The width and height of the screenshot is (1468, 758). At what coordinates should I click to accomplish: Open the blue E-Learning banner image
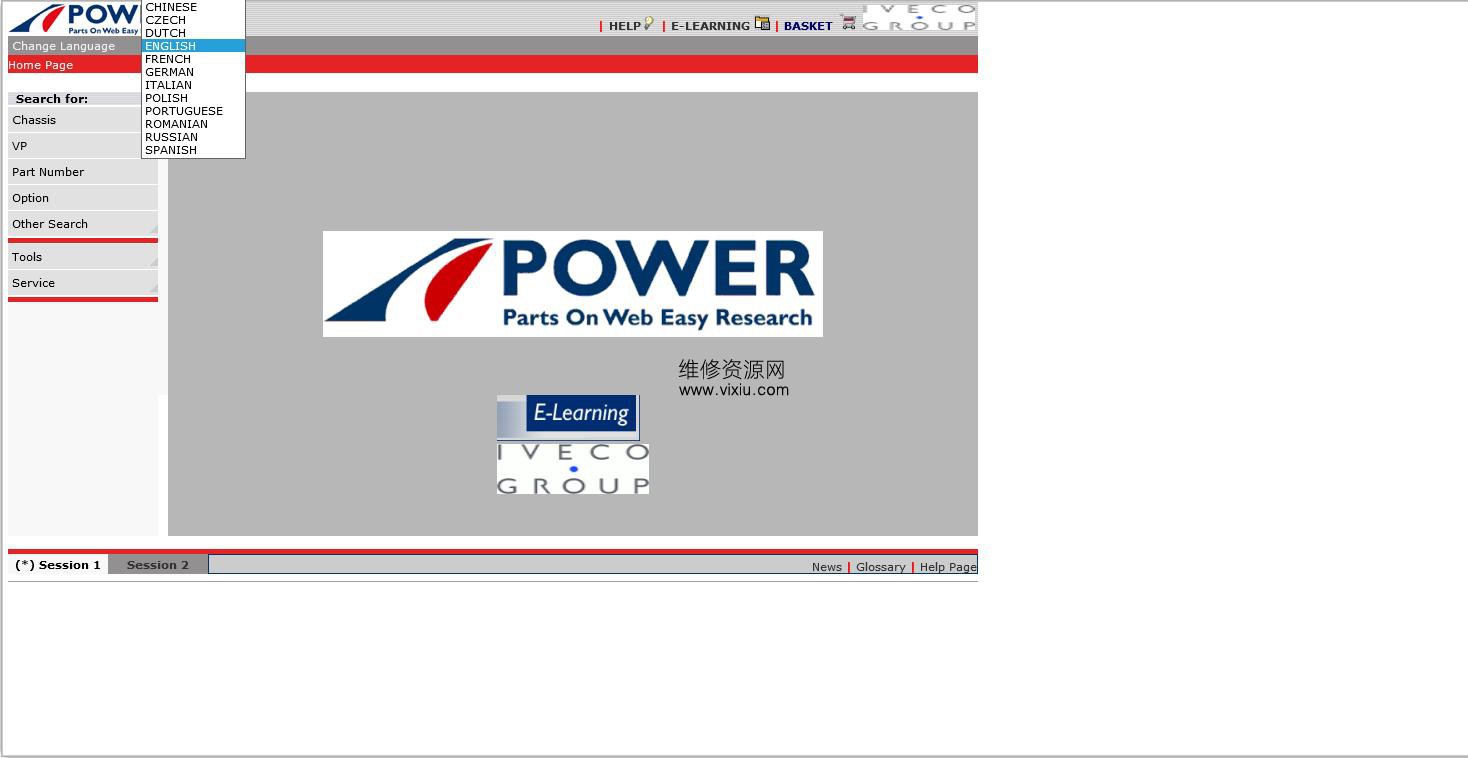pos(568,417)
